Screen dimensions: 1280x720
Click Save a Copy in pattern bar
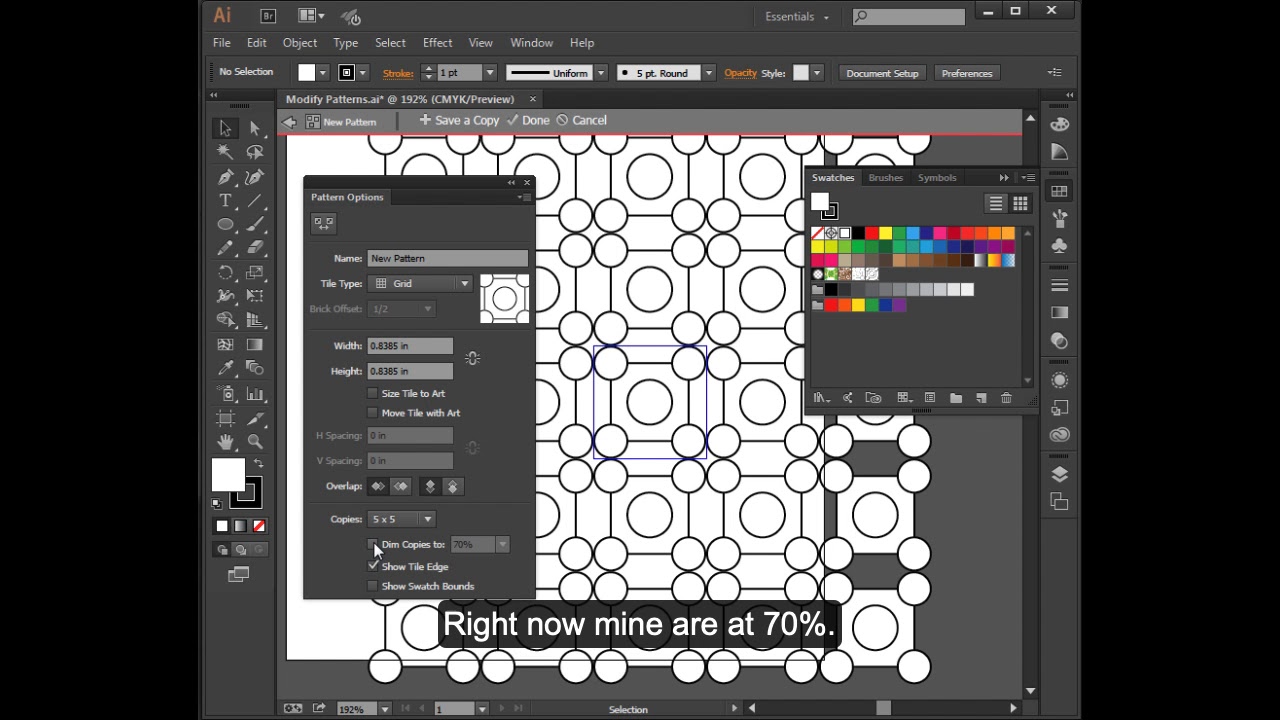tap(459, 120)
